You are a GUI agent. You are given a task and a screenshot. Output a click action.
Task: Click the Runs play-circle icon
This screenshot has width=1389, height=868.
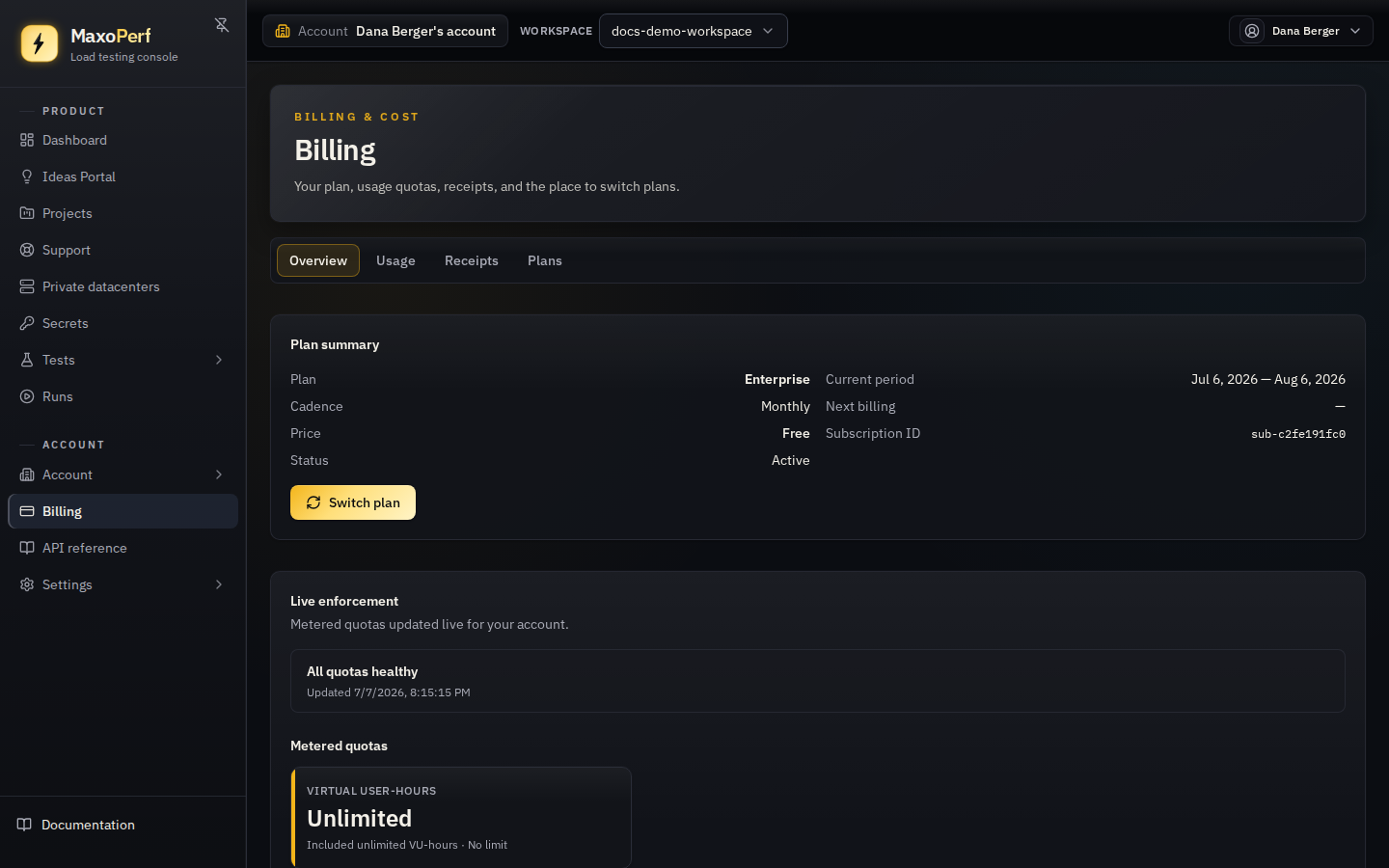tap(27, 396)
